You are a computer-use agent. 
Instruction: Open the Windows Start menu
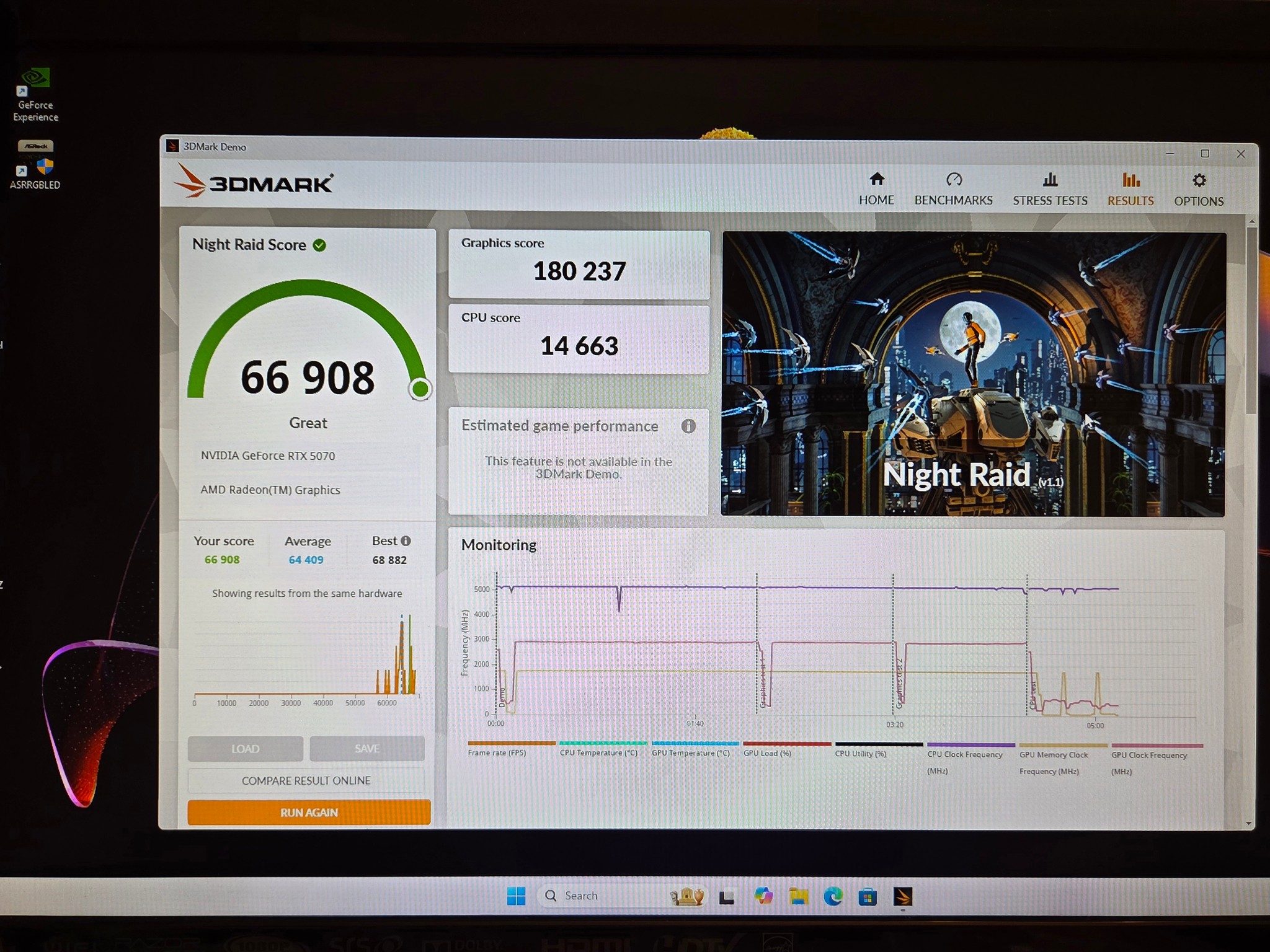coord(516,896)
